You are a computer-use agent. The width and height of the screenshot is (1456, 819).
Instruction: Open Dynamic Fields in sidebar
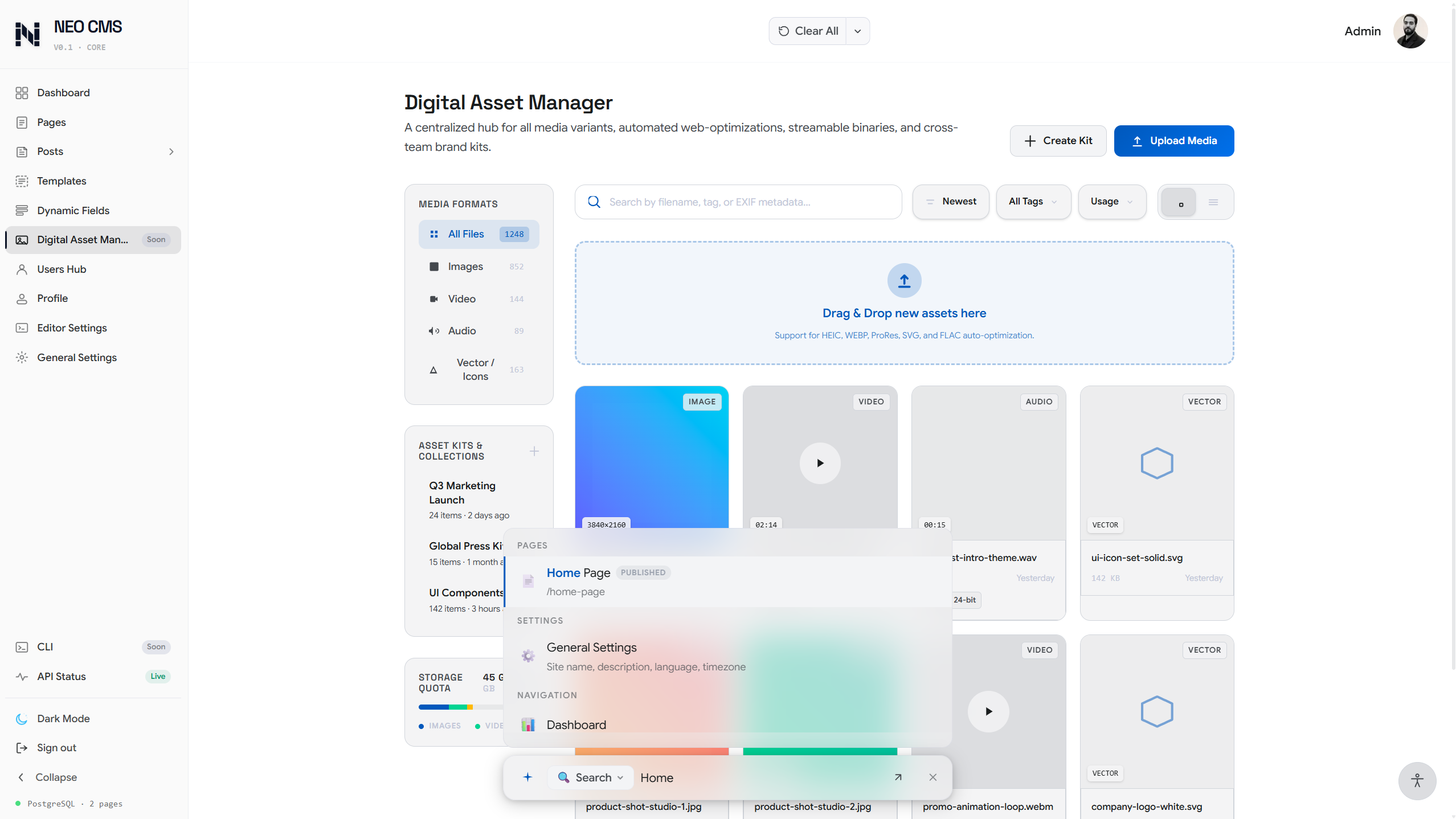click(x=73, y=210)
